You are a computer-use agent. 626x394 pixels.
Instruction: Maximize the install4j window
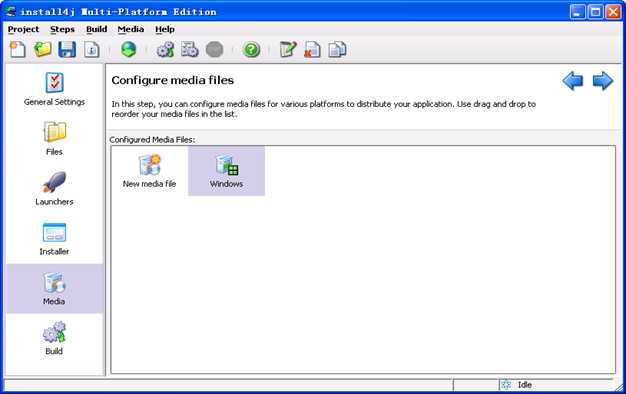tap(595, 12)
